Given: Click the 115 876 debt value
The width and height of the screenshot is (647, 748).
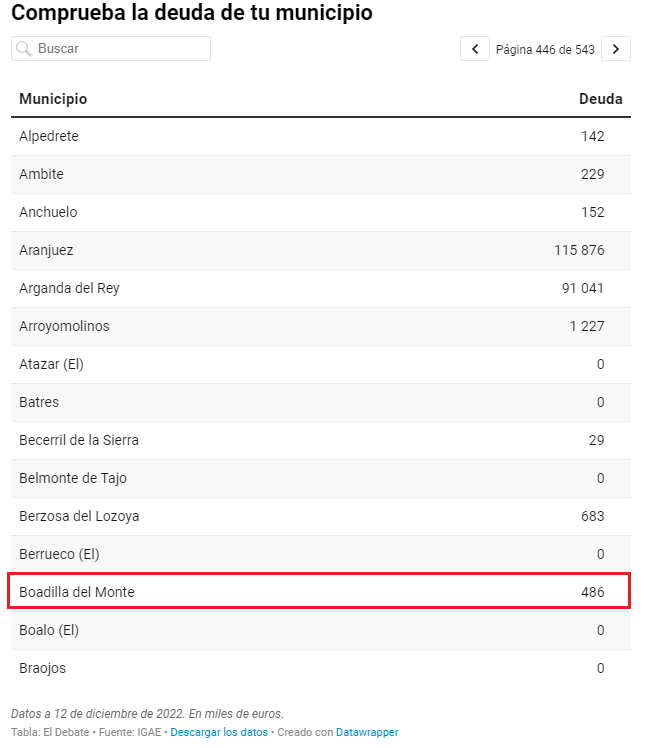Looking at the screenshot, I should click(x=579, y=250).
